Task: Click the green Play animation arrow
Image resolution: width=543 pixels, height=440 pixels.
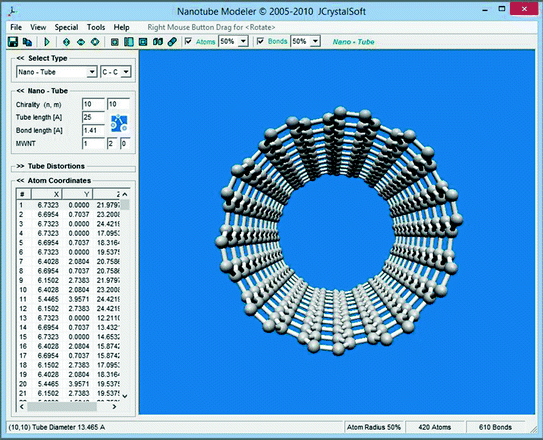Action: (47, 42)
